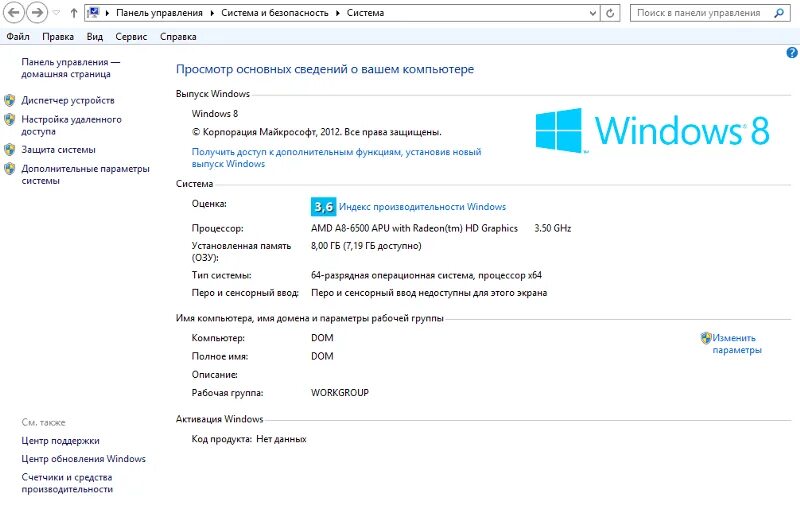Click shield icon next to Защита системы
Image resolution: width=800 pixels, height=509 pixels.
(10, 150)
